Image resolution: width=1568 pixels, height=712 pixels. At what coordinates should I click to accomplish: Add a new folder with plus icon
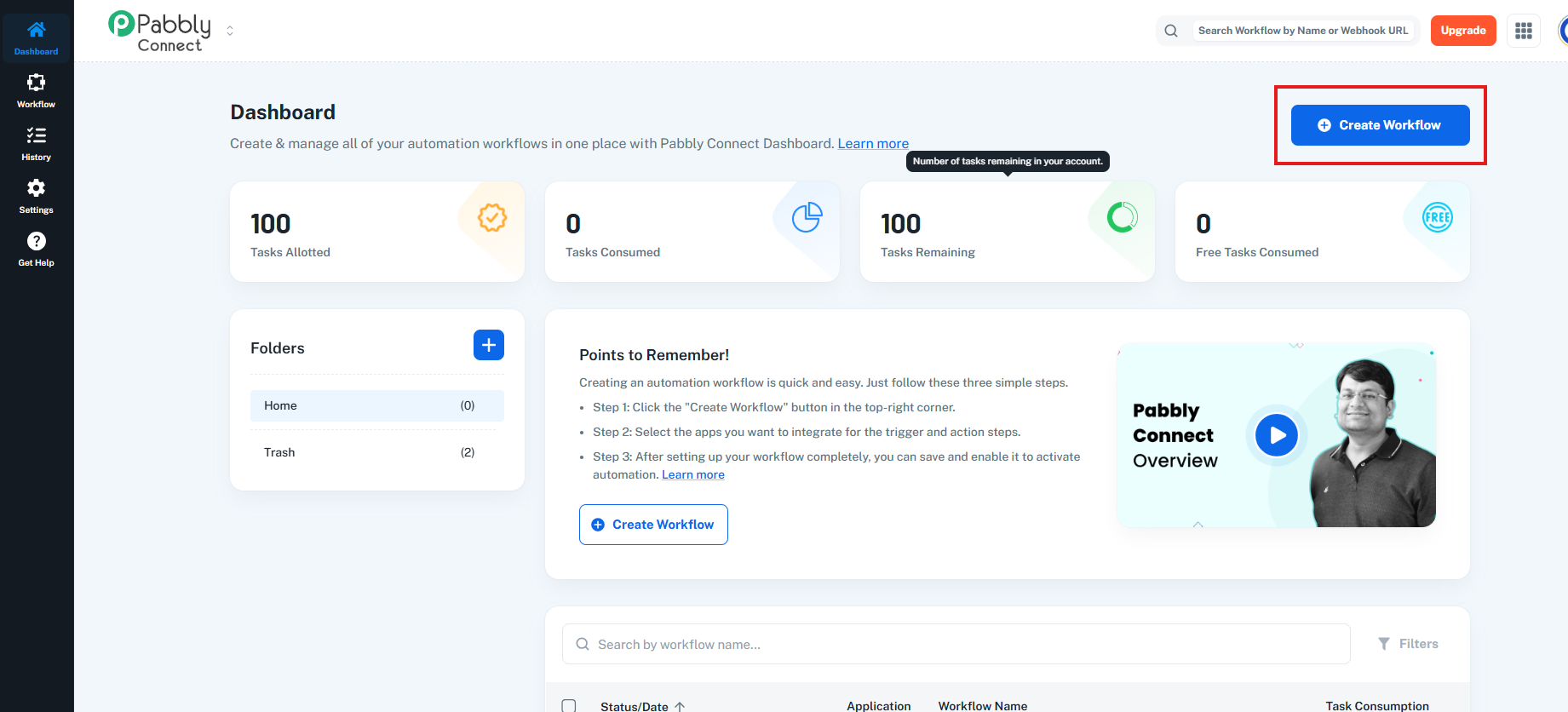click(x=488, y=345)
